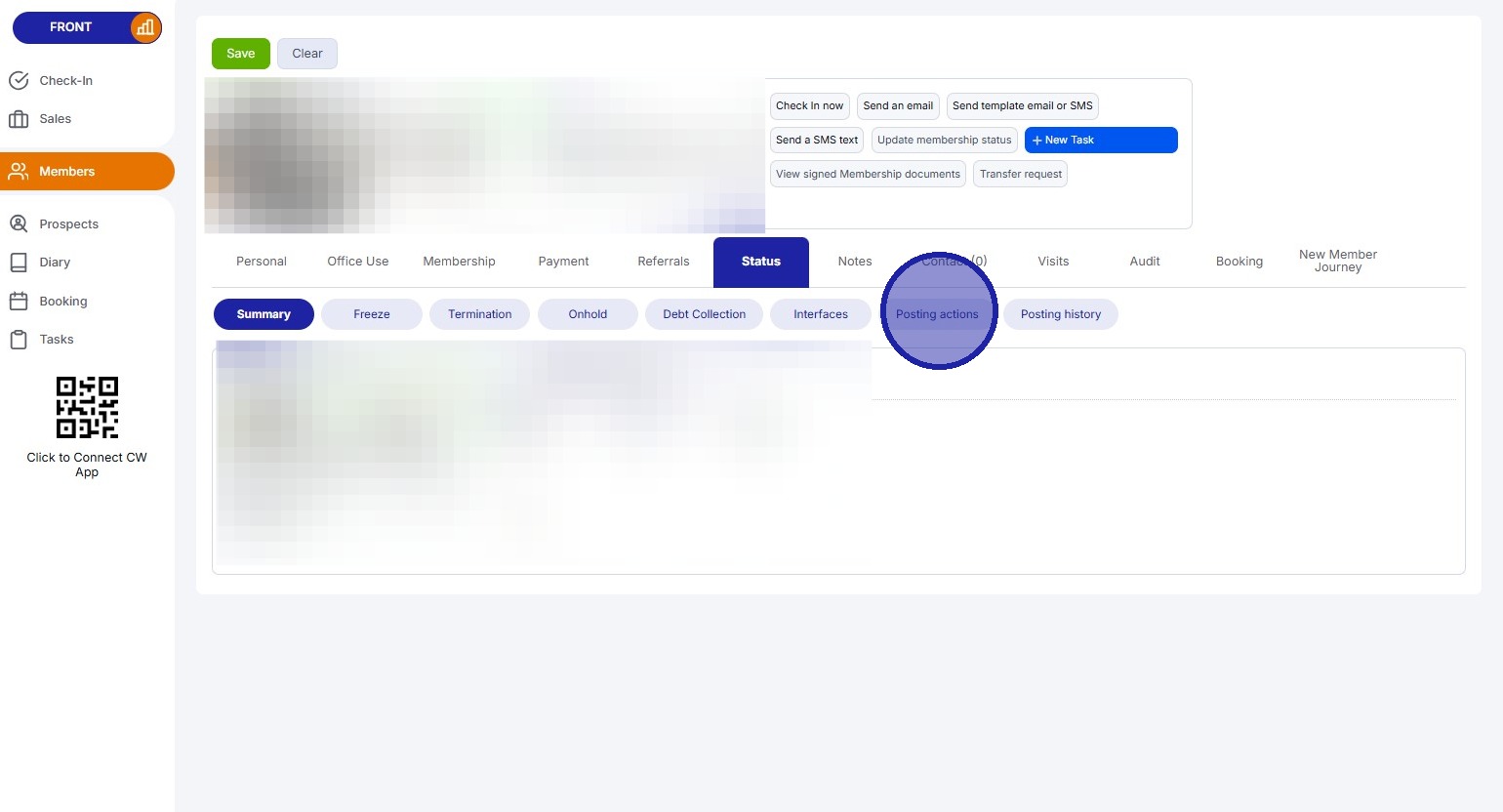Switch to the Personal tab

[262, 262]
